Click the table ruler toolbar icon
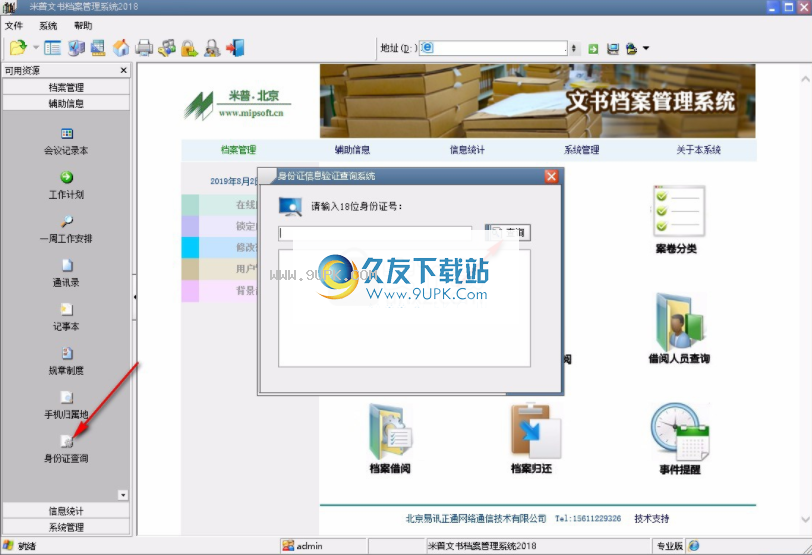 (98, 48)
